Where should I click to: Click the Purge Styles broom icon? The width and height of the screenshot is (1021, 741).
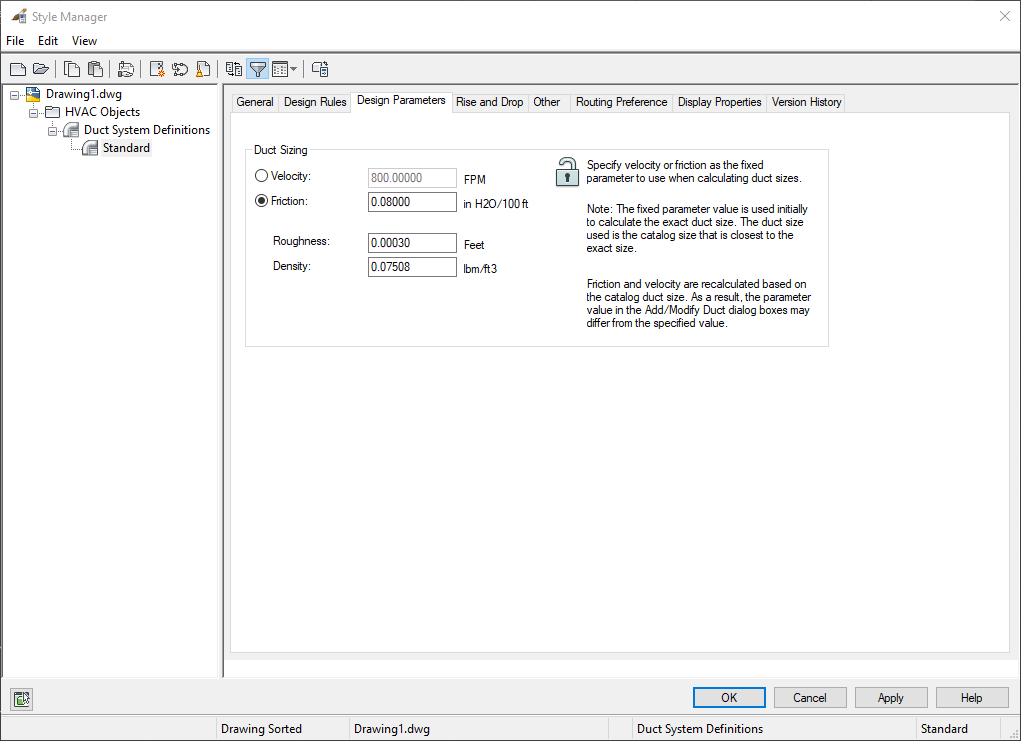coord(203,69)
